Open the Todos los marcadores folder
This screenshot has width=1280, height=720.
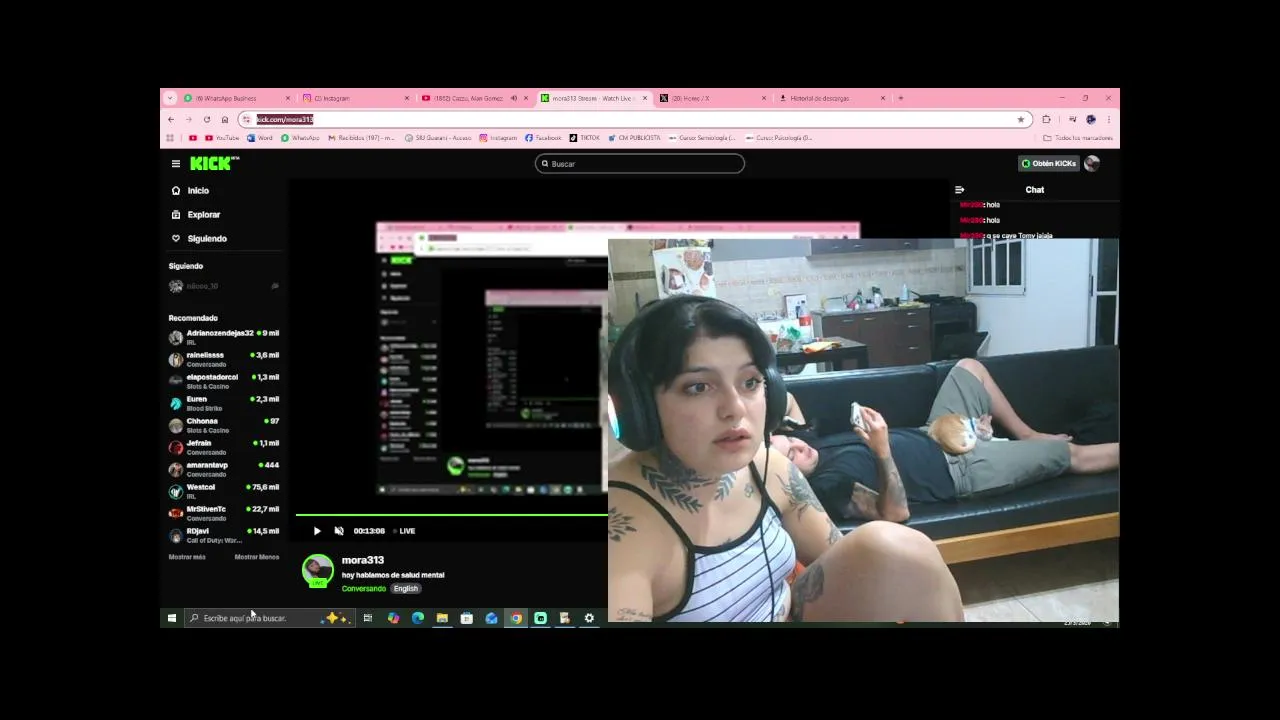pyautogui.click(x=1078, y=138)
